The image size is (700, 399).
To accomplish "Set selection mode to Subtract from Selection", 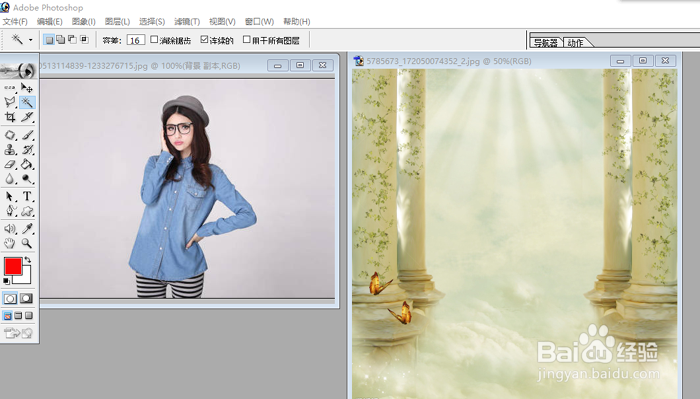I will point(72,40).
